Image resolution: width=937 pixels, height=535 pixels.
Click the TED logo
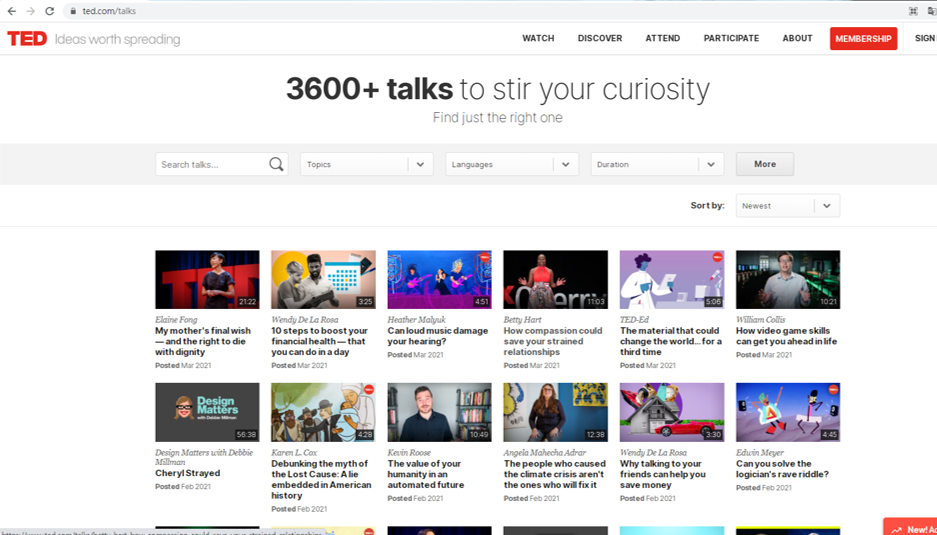[27, 39]
